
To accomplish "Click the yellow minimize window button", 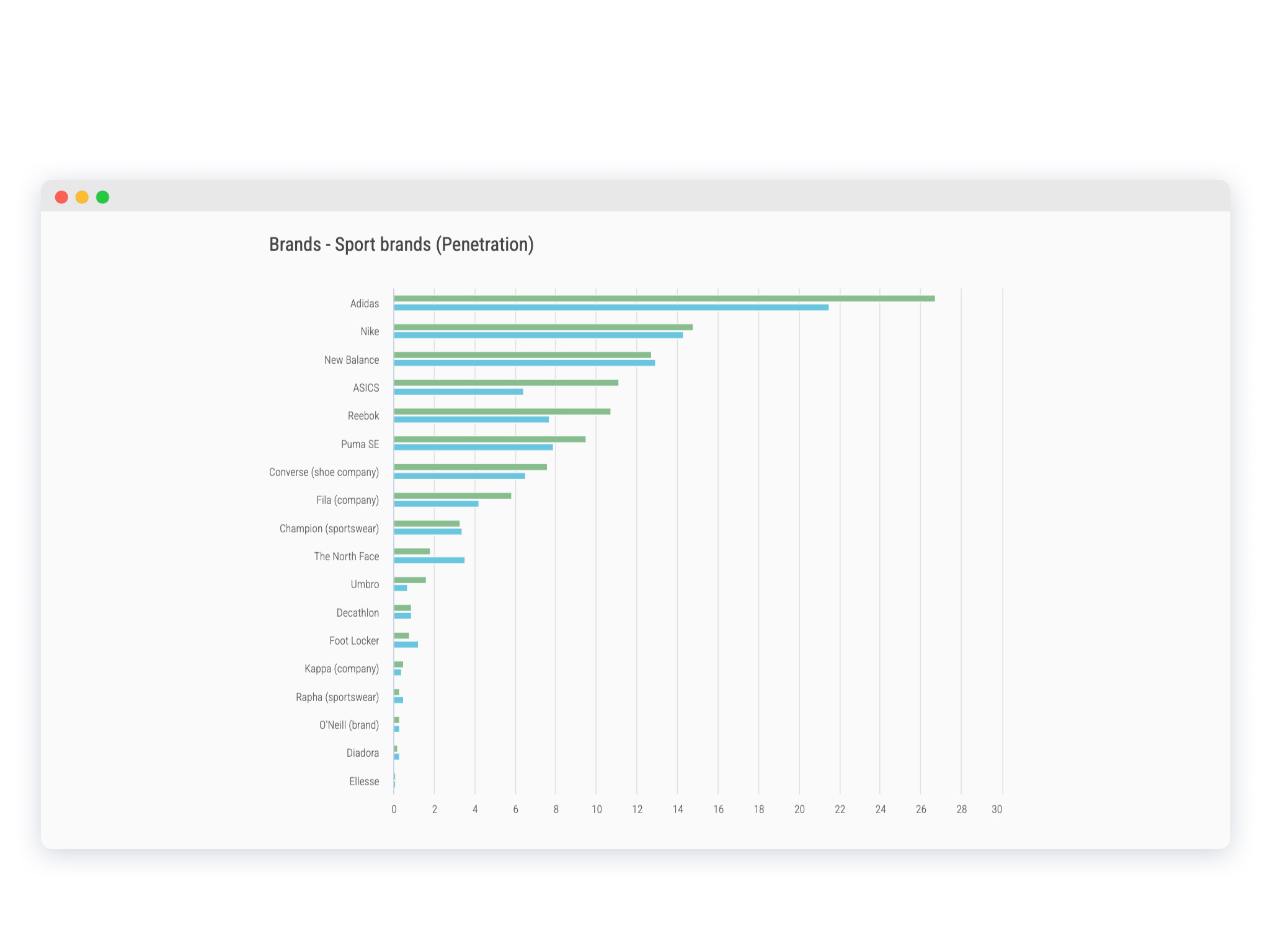I will (x=82, y=197).
